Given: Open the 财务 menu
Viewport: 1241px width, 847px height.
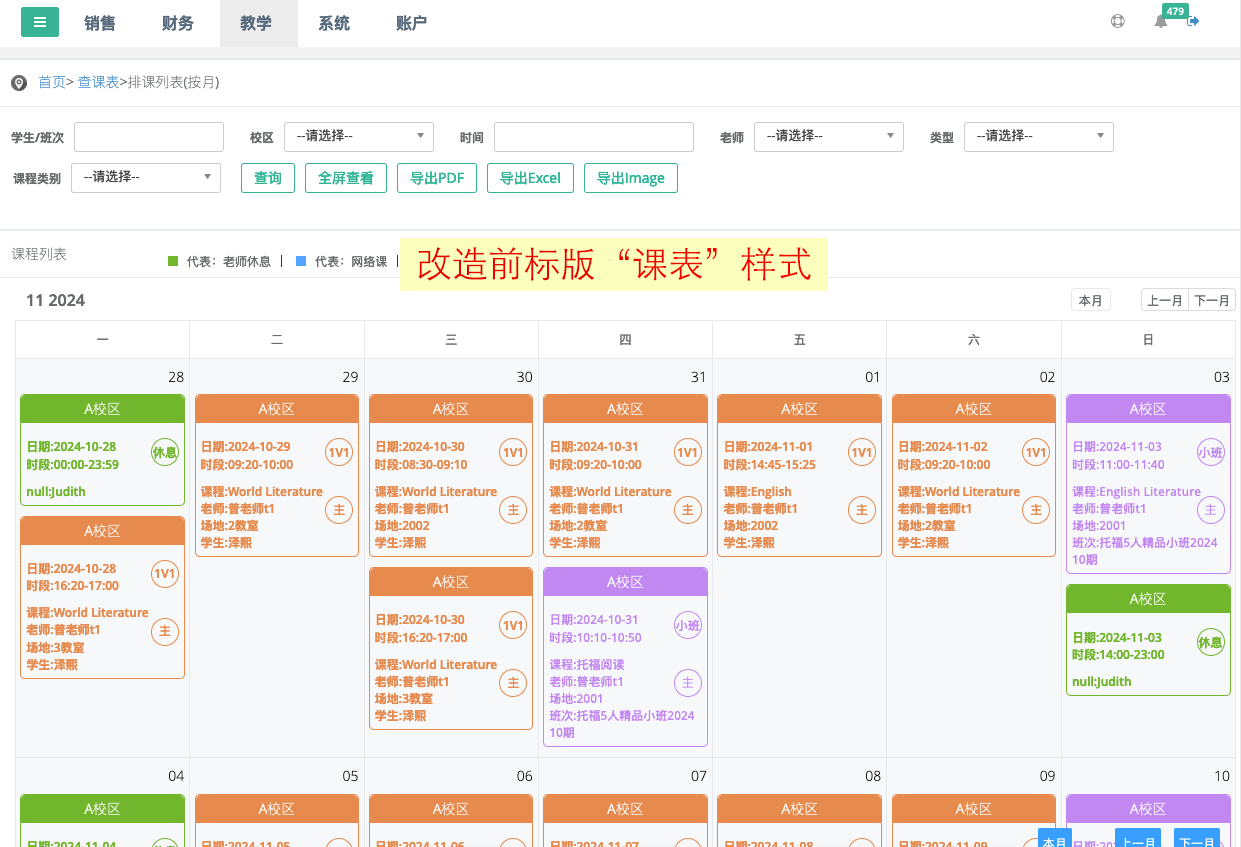Looking at the screenshot, I should (x=178, y=23).
